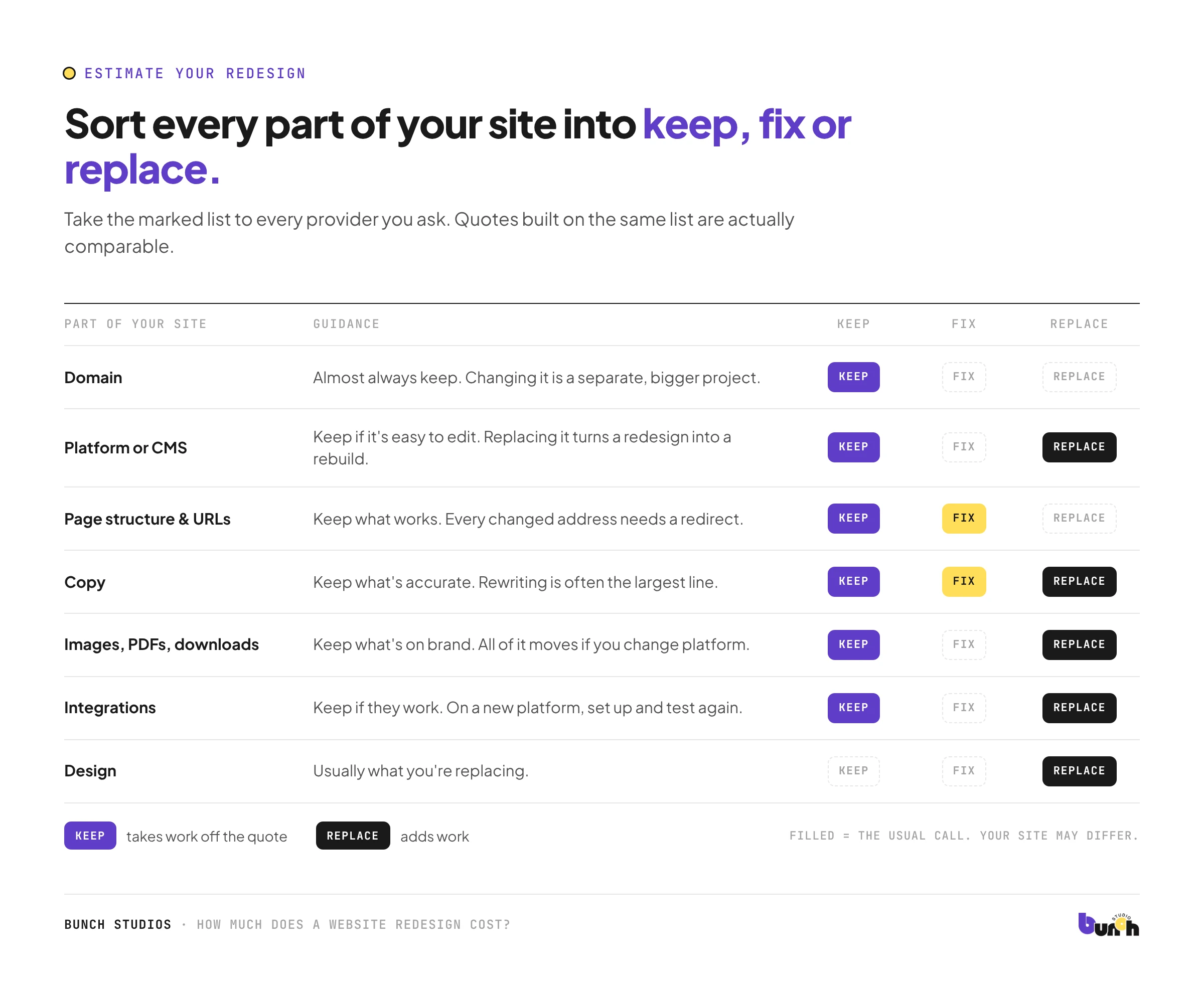Choose FIX in the Copy row
Image resolution: width=1204 pixels, height=985 pixels.
coord(963,582)
